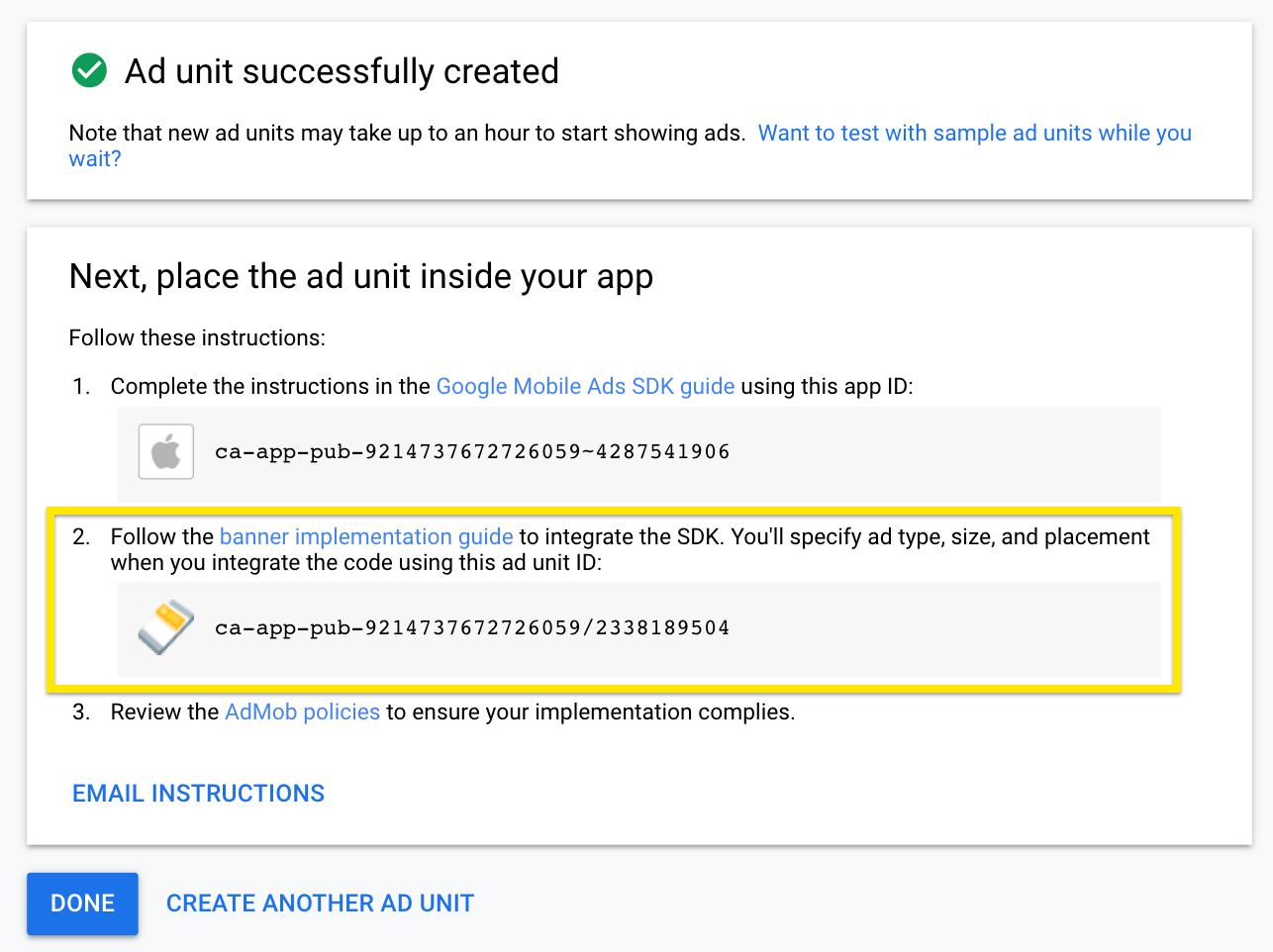Click the green success checkmark icon

[89, 70]
